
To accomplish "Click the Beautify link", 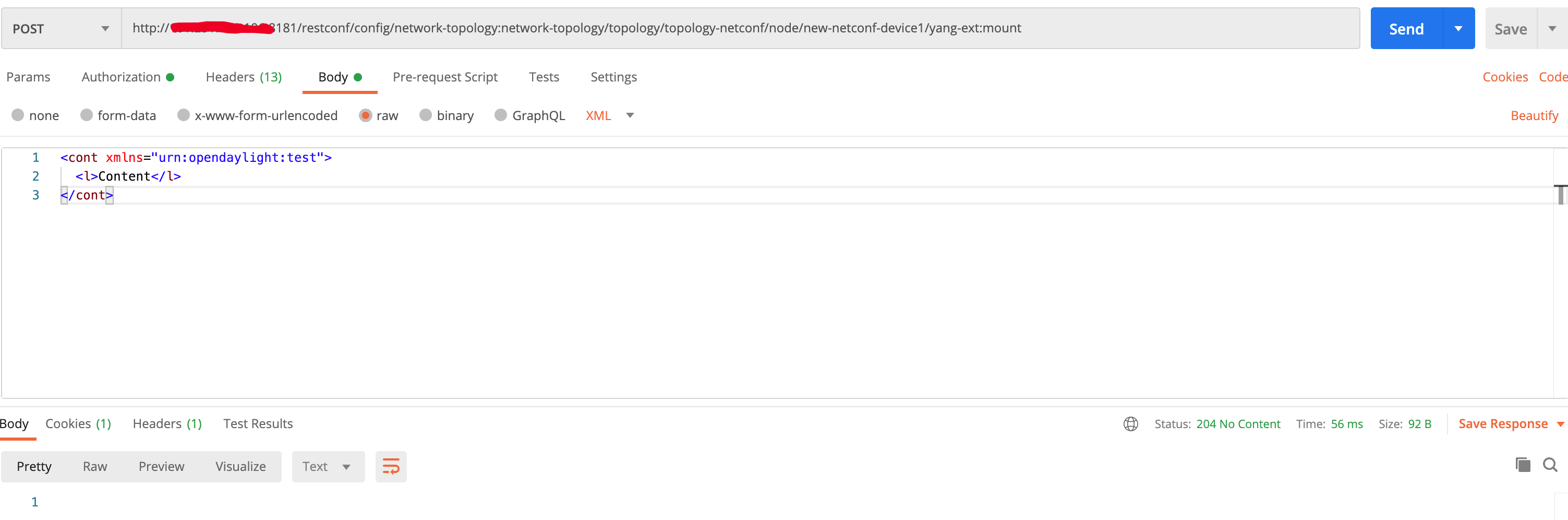I will coord(1534,116).
